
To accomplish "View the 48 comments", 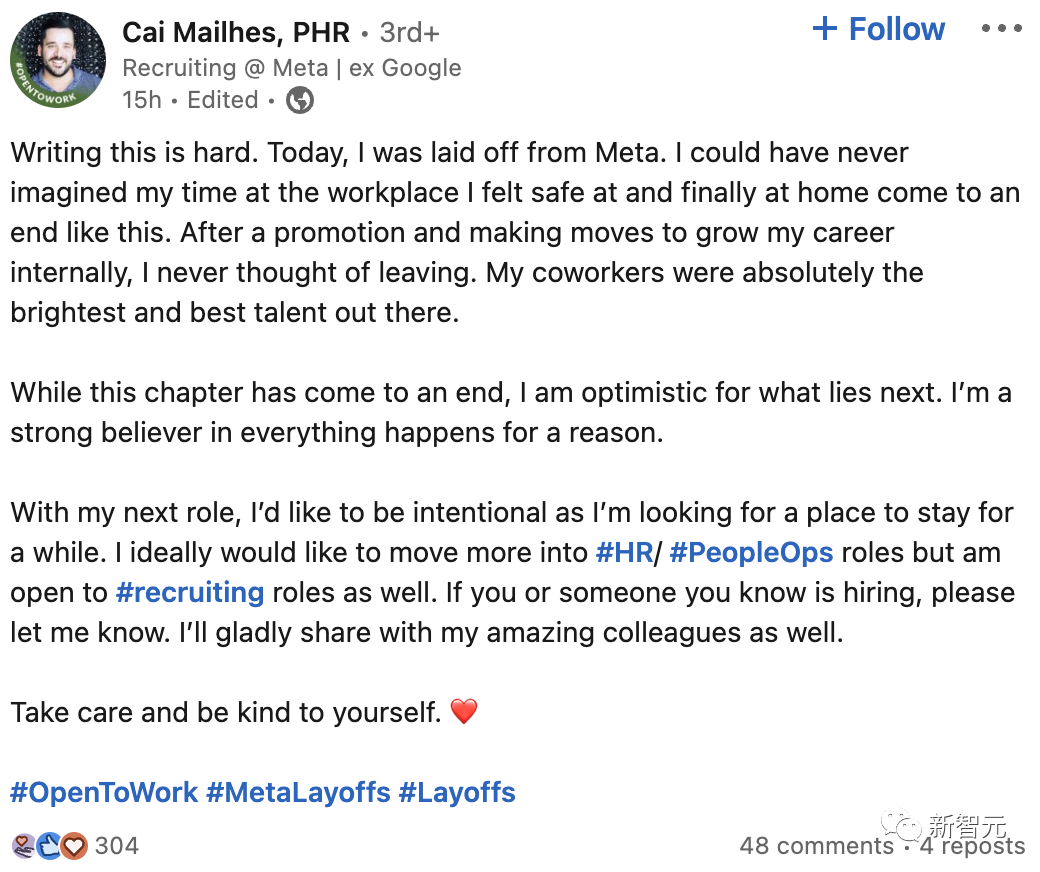I will click(815, 846).
